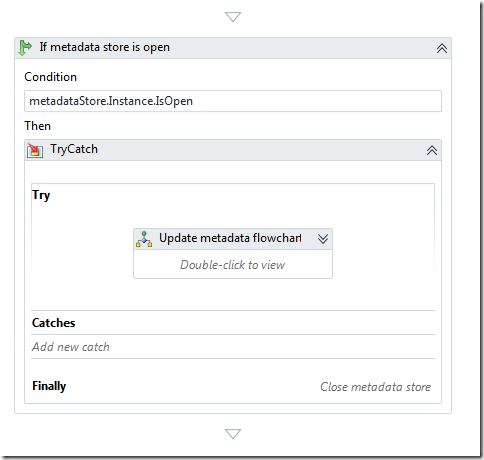
Task: Click the Finally section label
Action: coord(49,386)
